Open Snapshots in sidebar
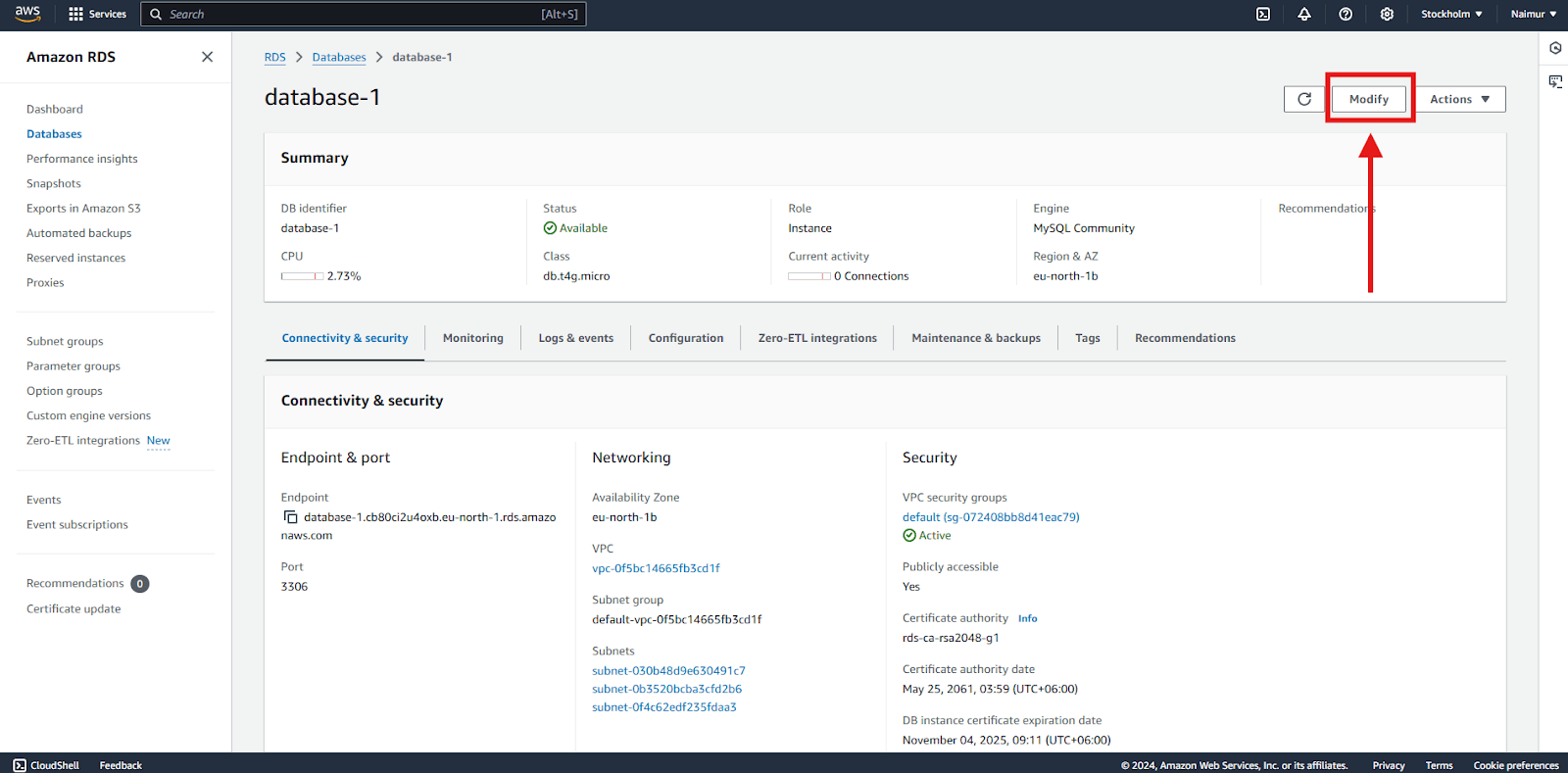The image size is (1568, 773). (54, 183)
